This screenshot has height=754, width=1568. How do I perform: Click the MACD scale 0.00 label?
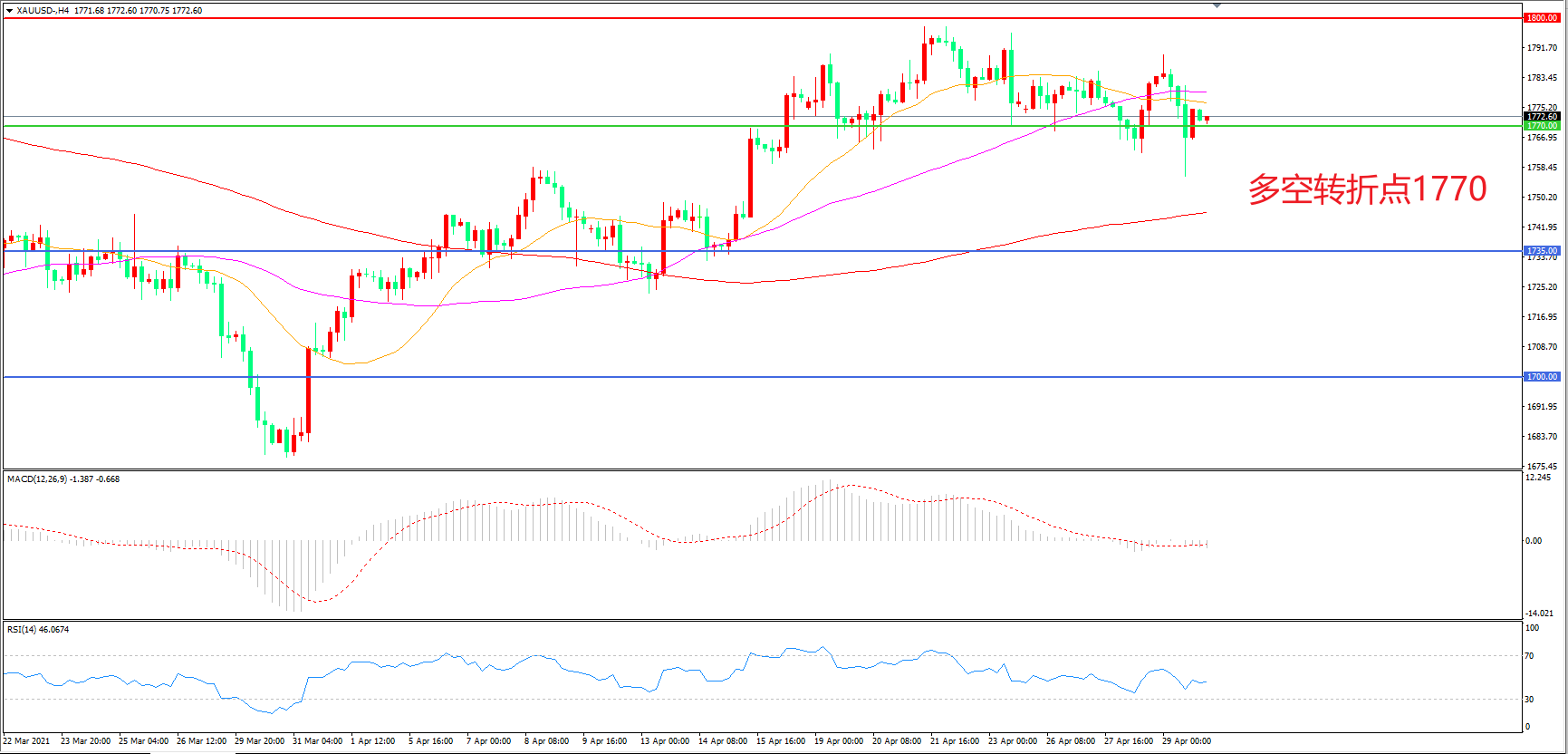coord(1533,541)
